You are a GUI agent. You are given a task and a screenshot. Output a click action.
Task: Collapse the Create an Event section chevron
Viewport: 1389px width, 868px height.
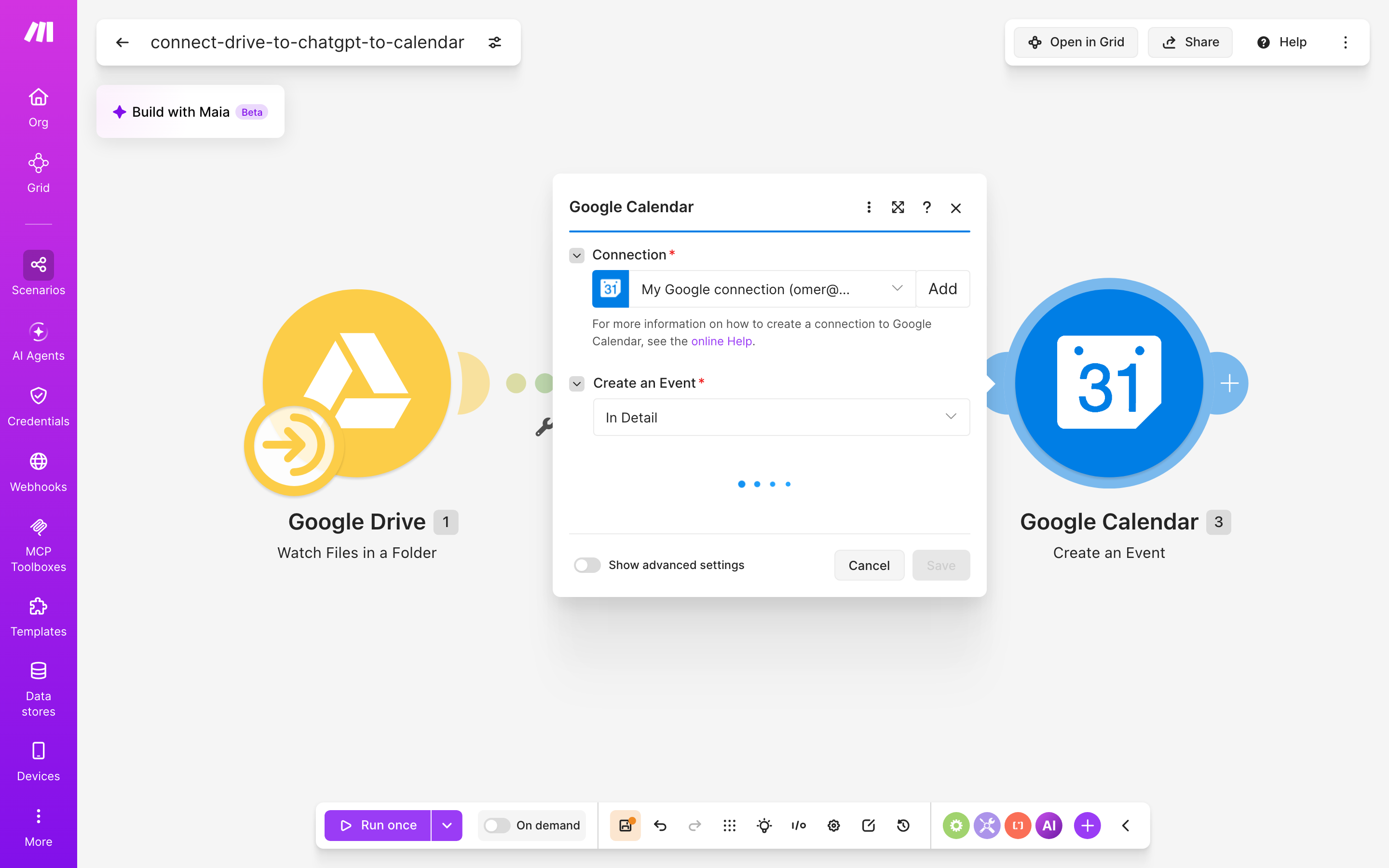pyautogui.click(x=577, y=383)
